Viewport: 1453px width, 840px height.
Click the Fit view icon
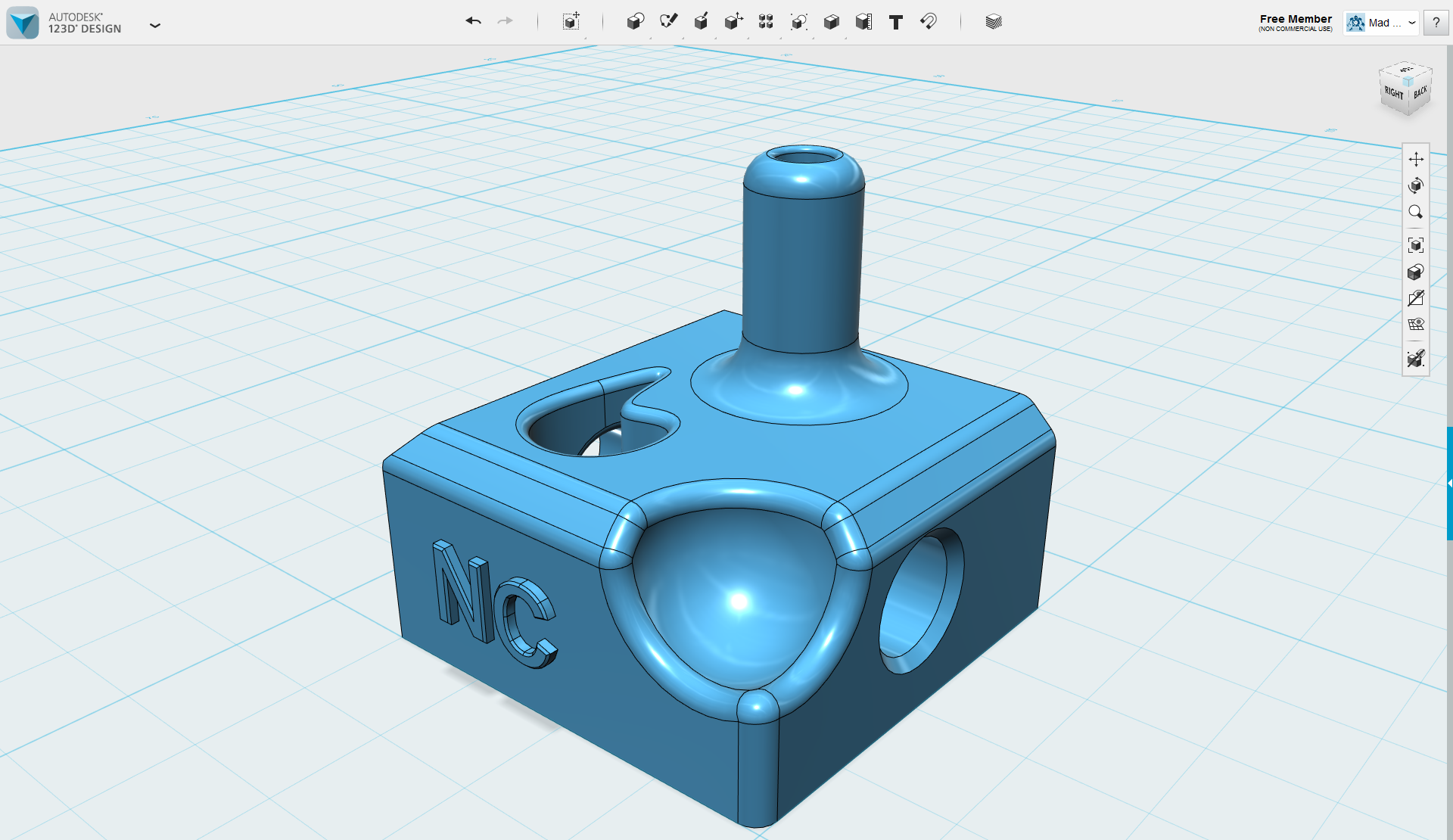tap(1416, 245)
